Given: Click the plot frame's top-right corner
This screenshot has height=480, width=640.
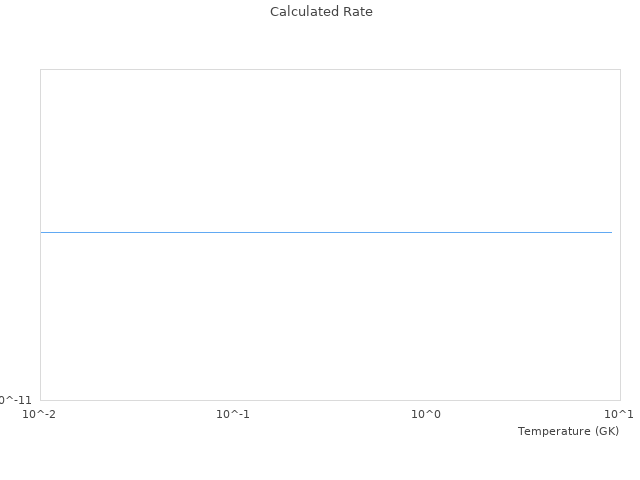Looking at the screenshot, I should (x=620, y=69).
